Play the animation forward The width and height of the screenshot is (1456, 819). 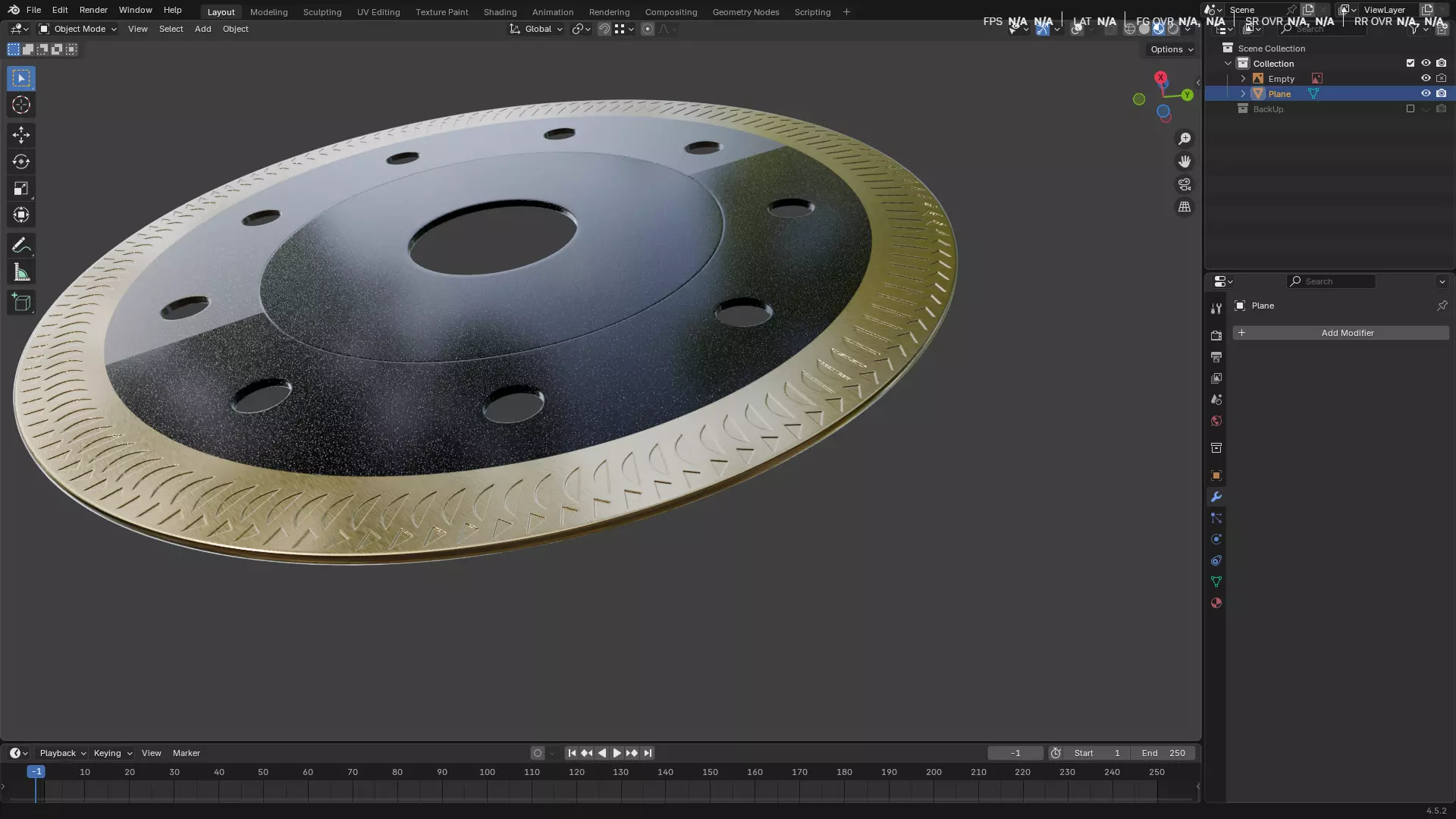click(617, 753)
